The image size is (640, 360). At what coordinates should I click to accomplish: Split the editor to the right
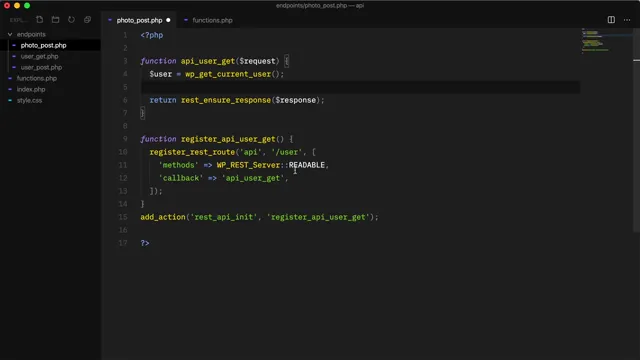click(611, 20)
